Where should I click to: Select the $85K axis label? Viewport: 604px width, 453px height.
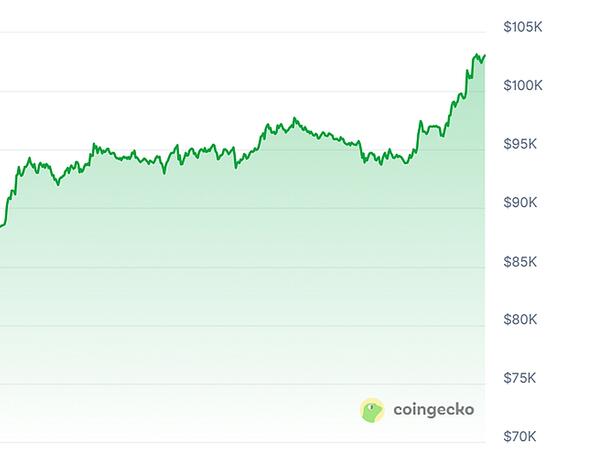tap(522, 262)
